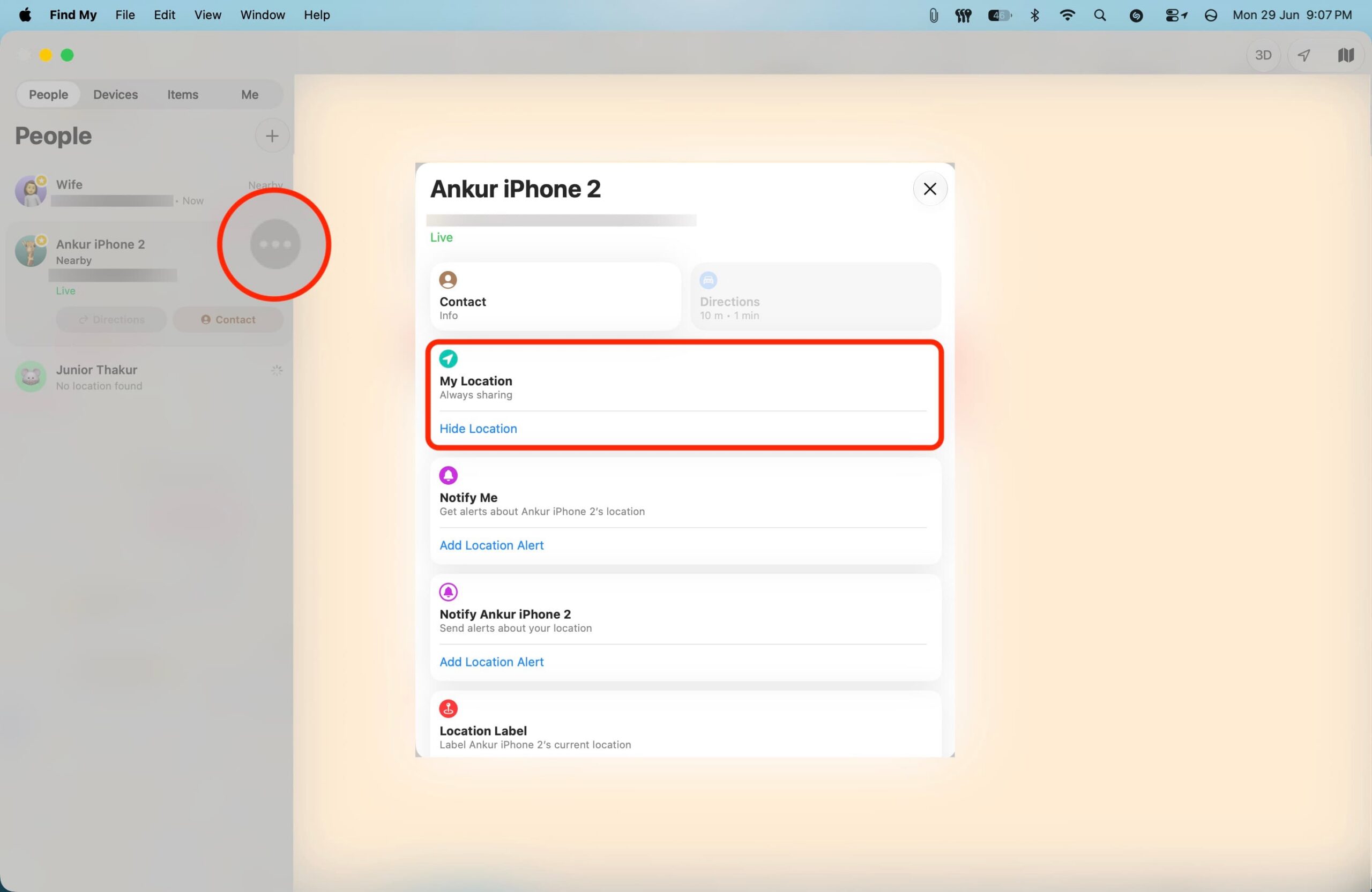Click the green Live status in detail card
Image resolution: width=1372 pixels, height=892 pixels.
pyautogui.click(x=442, y=237)
